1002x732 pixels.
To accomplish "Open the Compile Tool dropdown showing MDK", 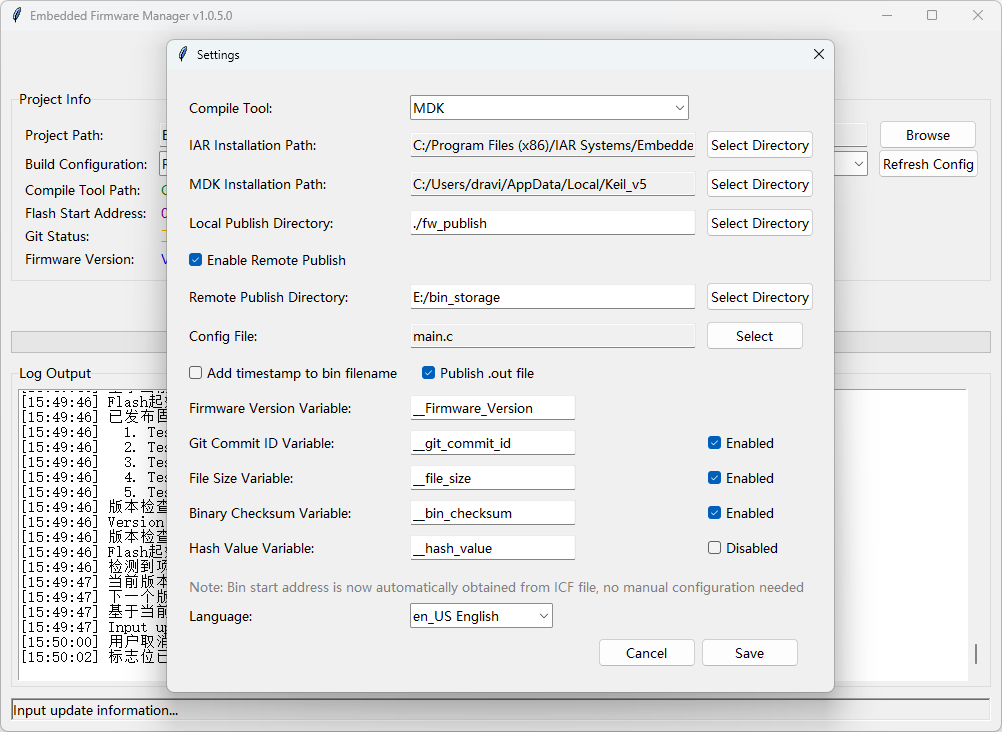I will [x=549, y=108].
